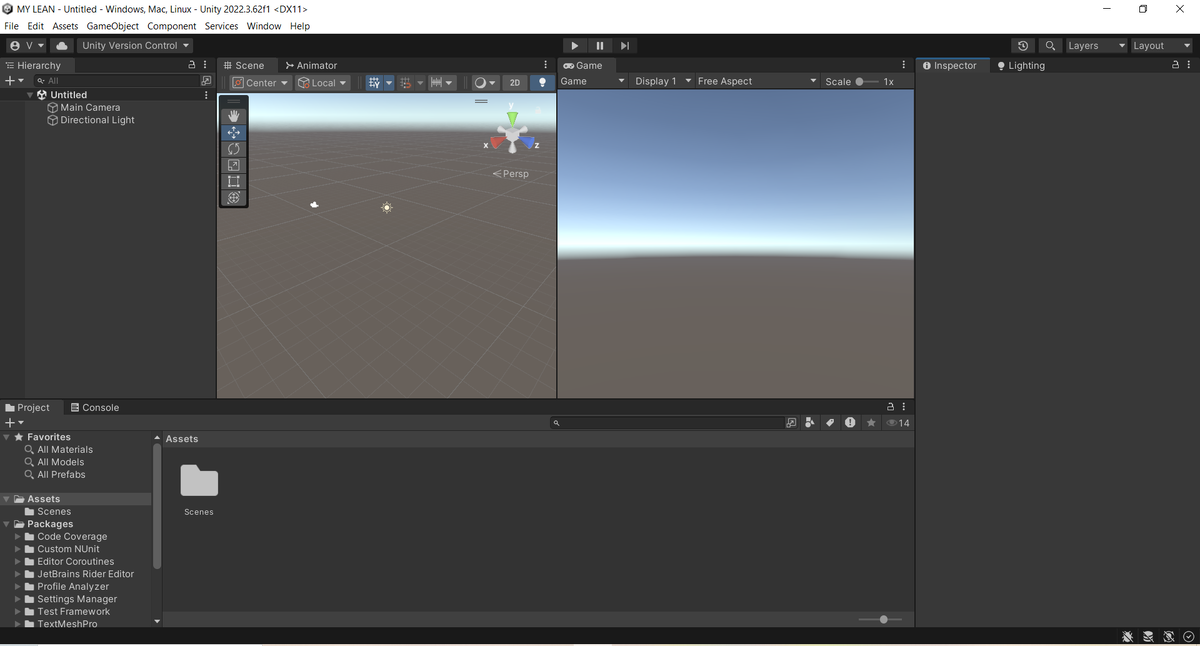Click the activity progress checkmark icon
Image resolution: width=1200 pixels, height=646 pixels.
(1188, 636)
